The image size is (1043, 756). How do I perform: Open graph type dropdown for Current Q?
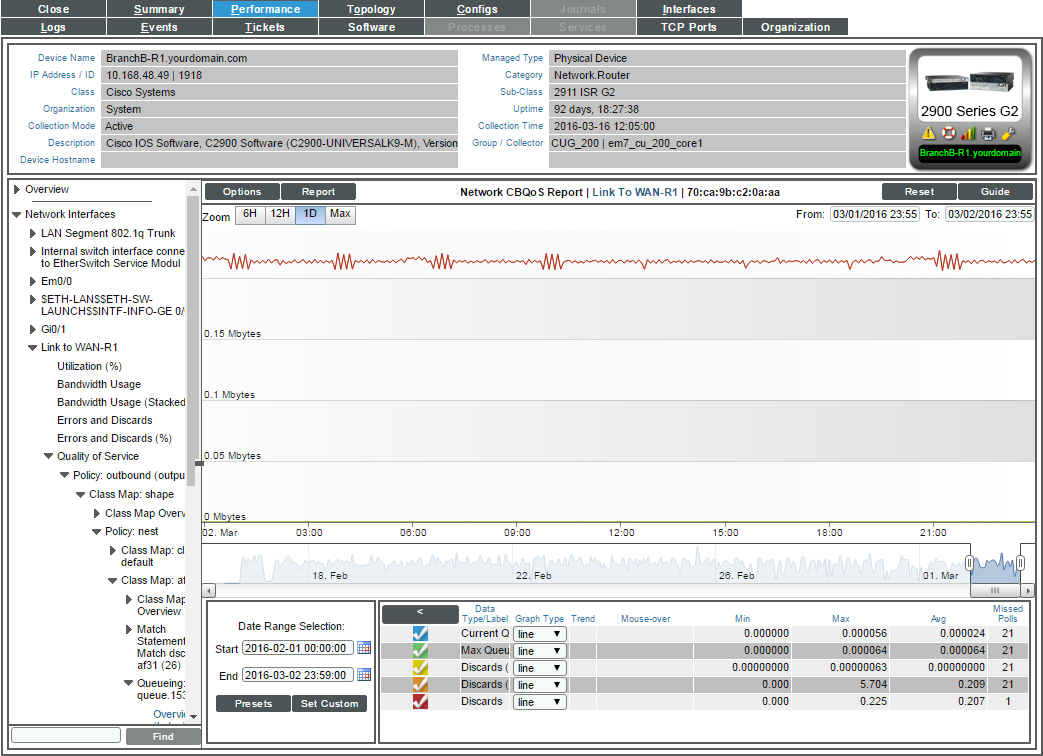point(539,634)
